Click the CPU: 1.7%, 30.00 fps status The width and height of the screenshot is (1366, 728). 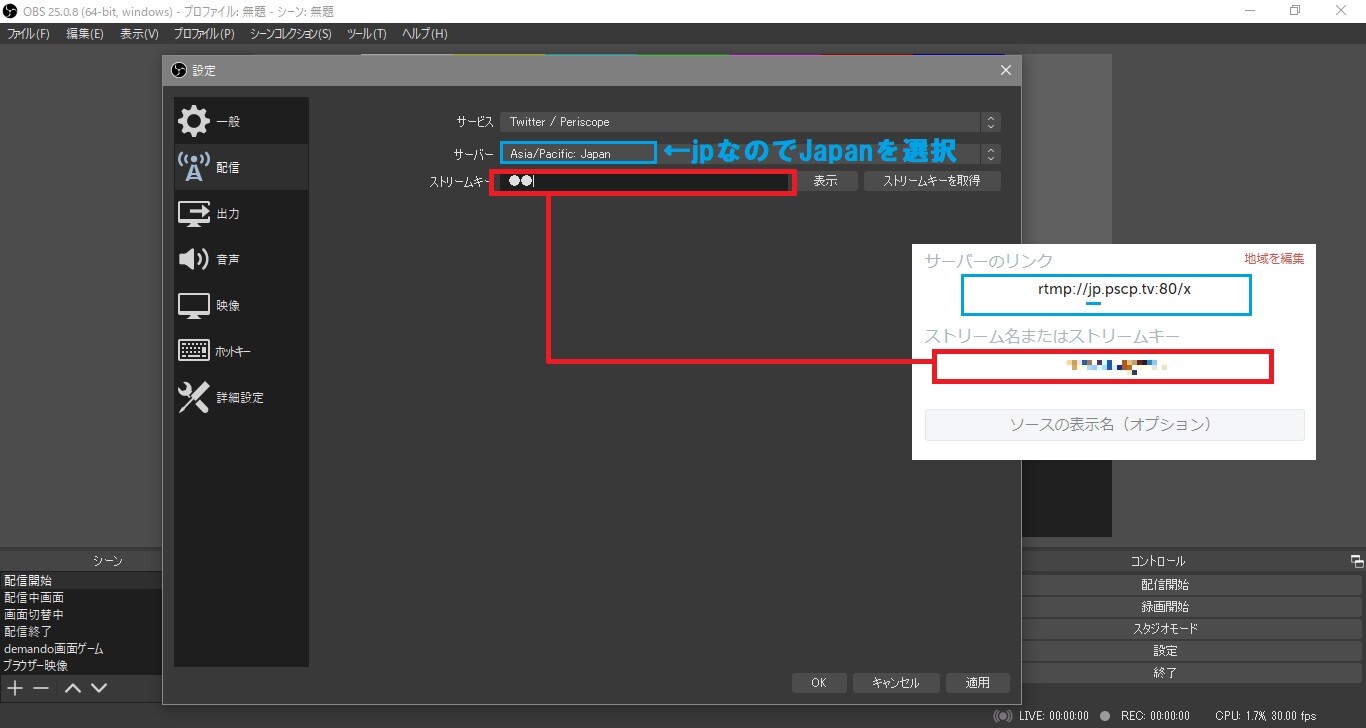(x=1266, y=716)
